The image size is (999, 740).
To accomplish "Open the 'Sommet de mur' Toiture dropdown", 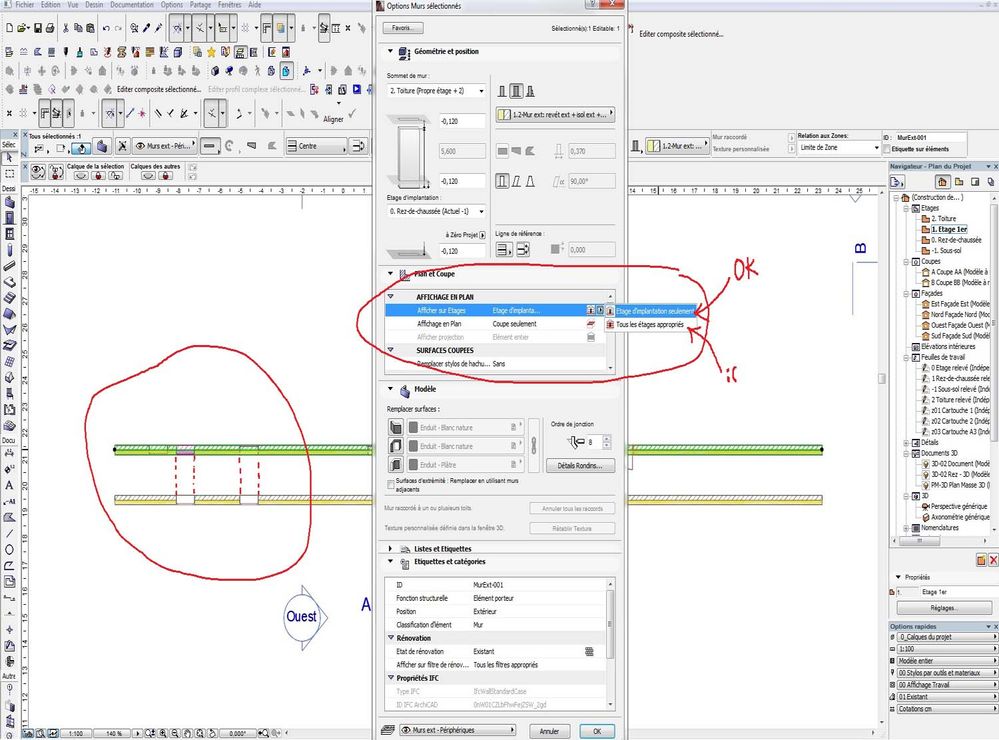I will (x=436, y=91).
